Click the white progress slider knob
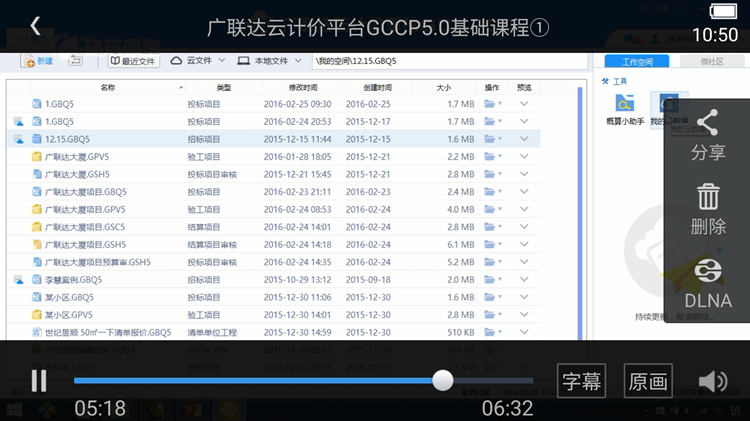The image size is (750, 421). tap(442, 381)
